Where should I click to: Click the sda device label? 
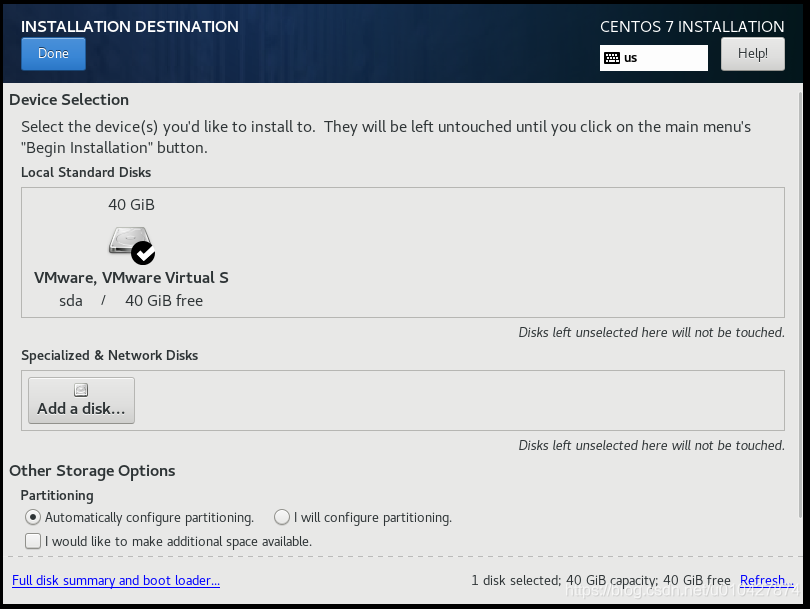click(x=71, y=301)
